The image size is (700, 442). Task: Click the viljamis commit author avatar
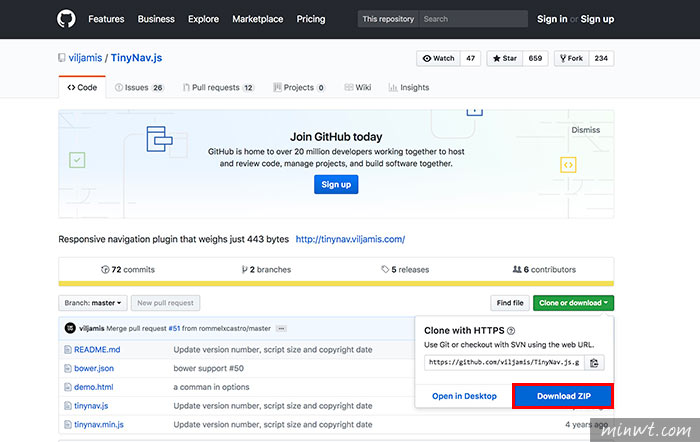(70, 328)
